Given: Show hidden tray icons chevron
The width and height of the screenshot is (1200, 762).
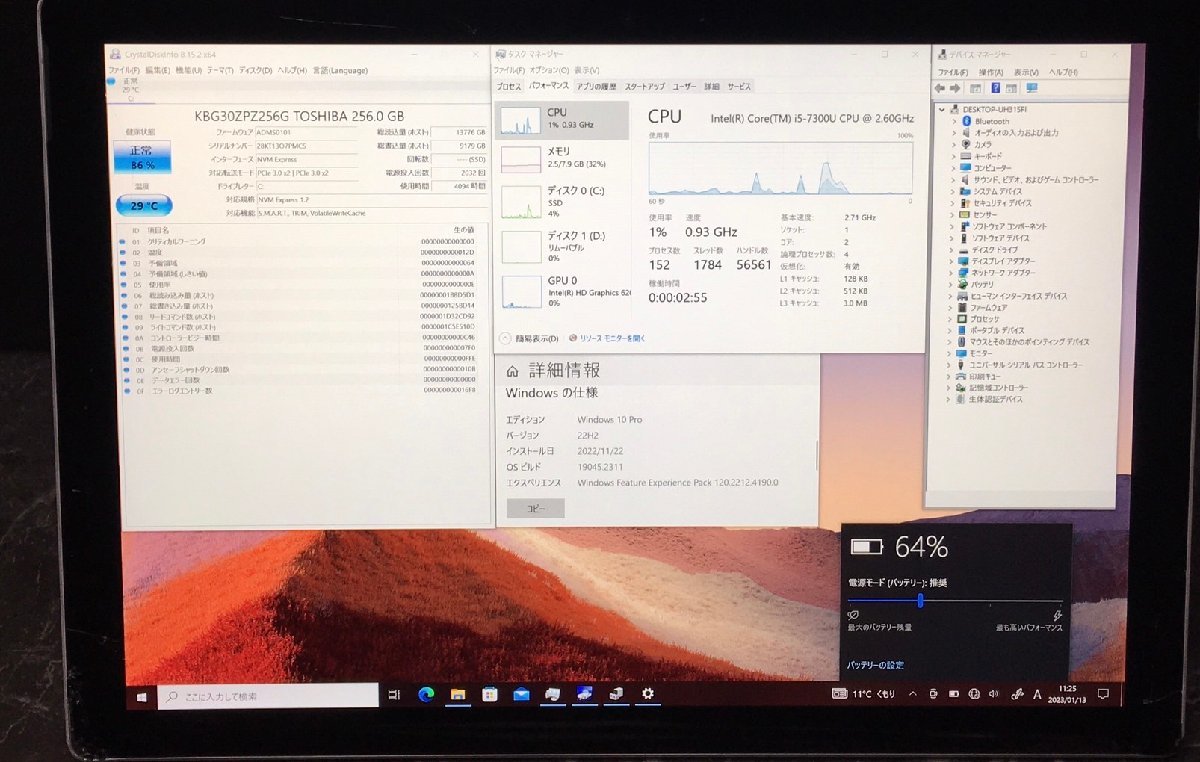Looking at the screenshot, I should pyautogui.click(x=913, y=693).
